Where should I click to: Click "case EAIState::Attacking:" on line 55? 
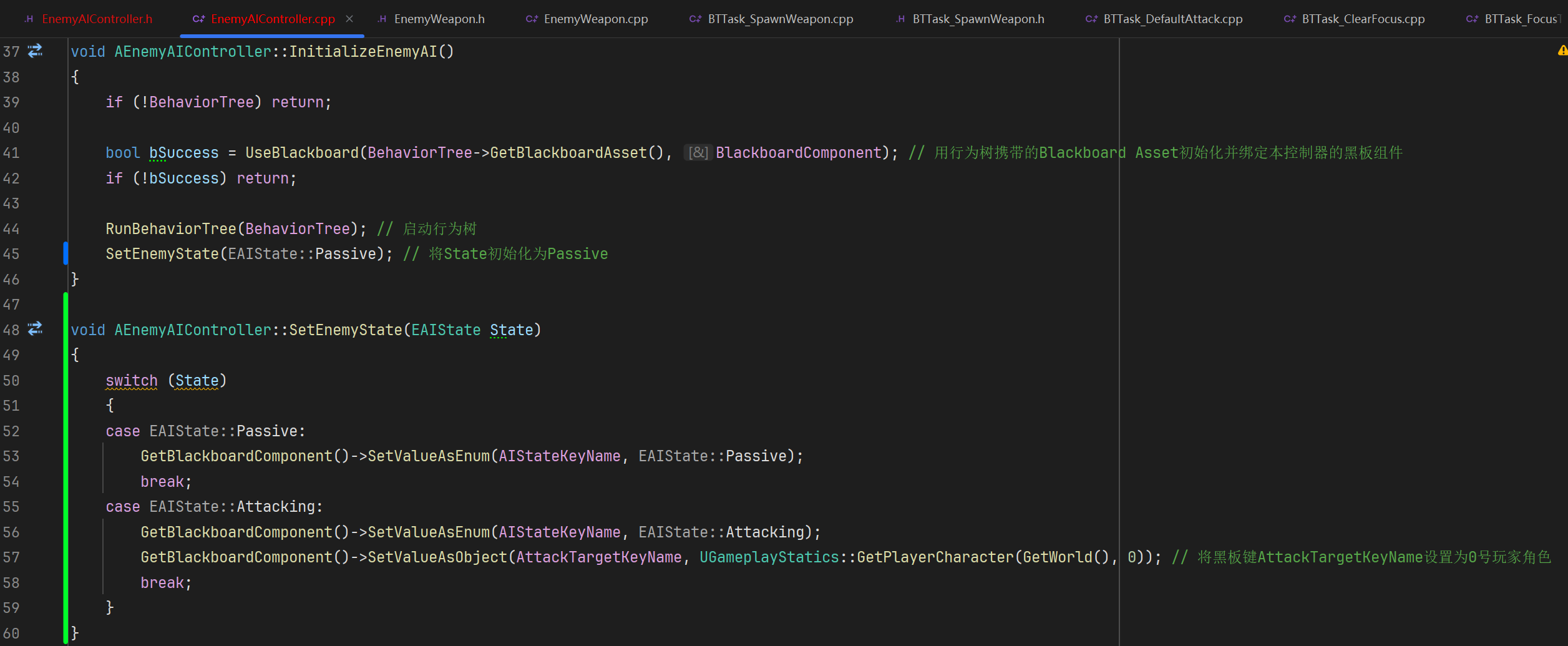point(214,507)
